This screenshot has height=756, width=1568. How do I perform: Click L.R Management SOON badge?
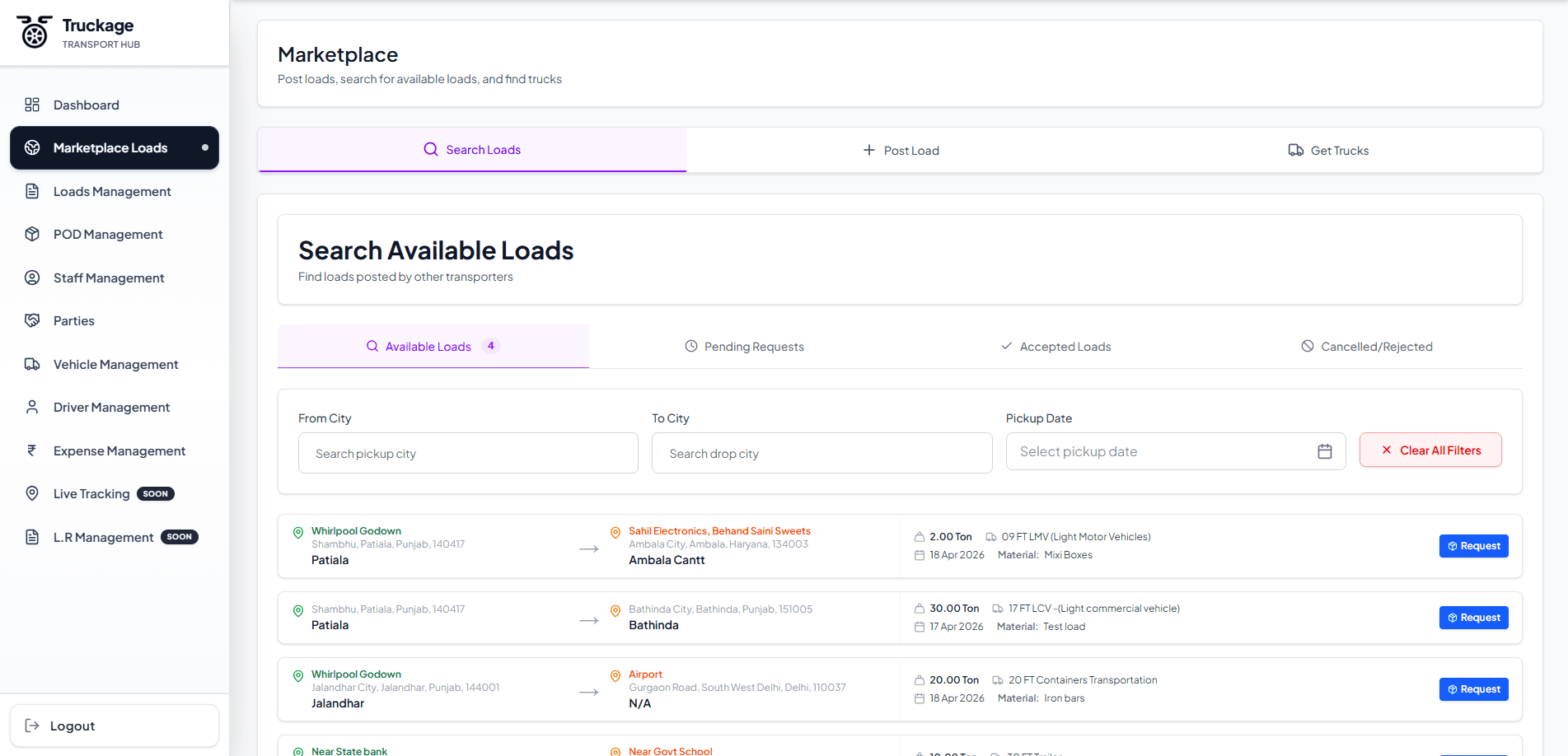click(180, 537)
